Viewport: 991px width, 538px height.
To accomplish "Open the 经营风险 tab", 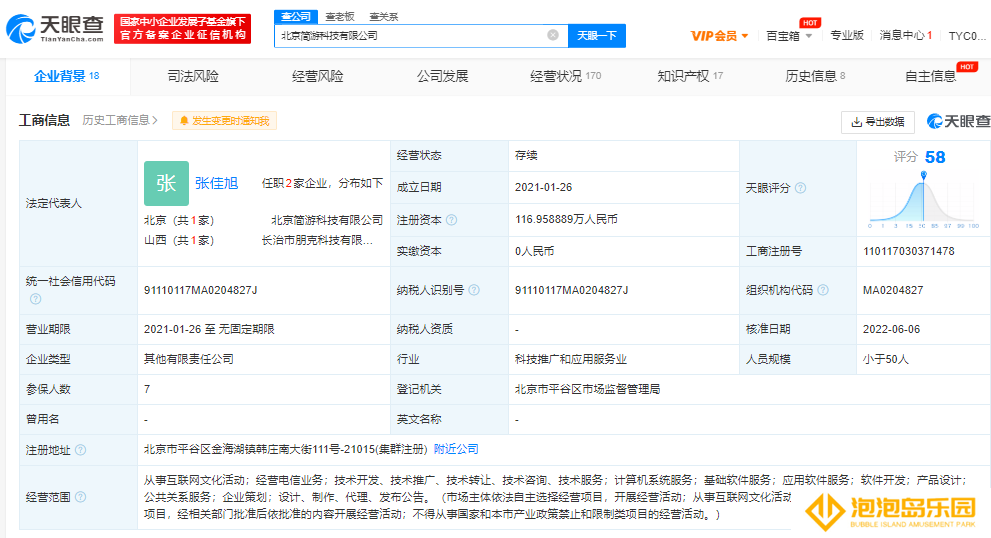I will 317,76.
